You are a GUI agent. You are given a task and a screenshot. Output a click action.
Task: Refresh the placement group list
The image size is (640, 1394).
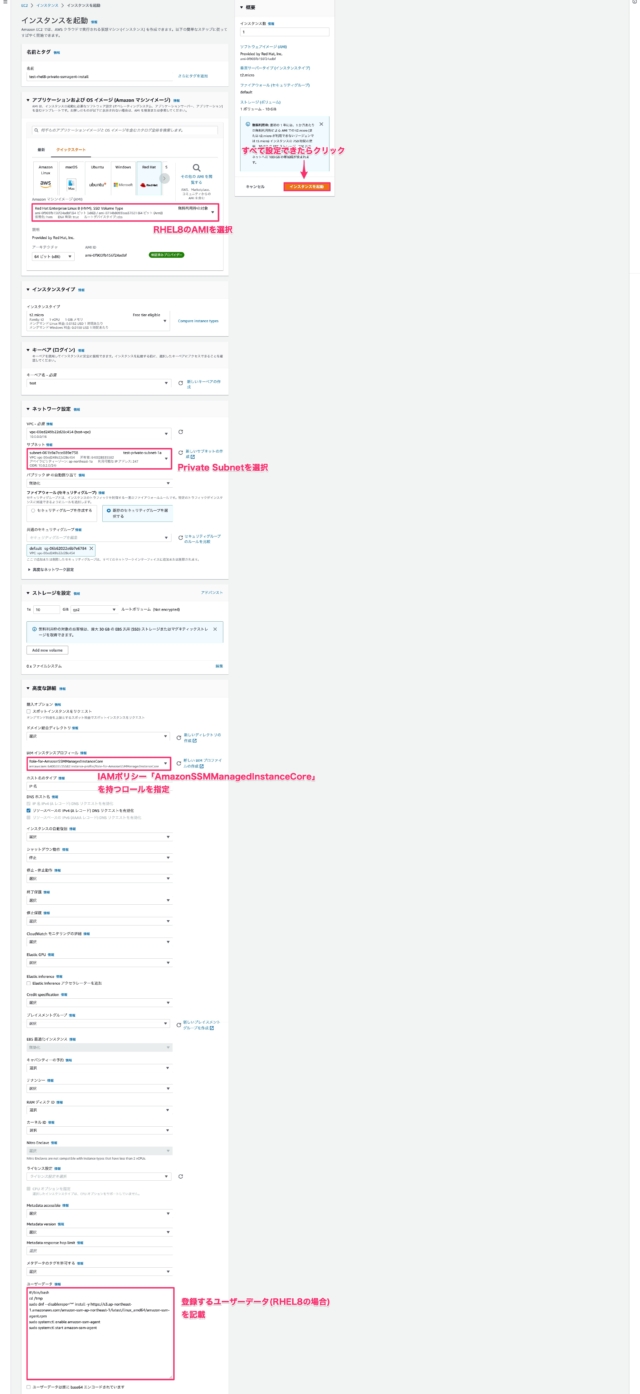tap(180, 1023)
